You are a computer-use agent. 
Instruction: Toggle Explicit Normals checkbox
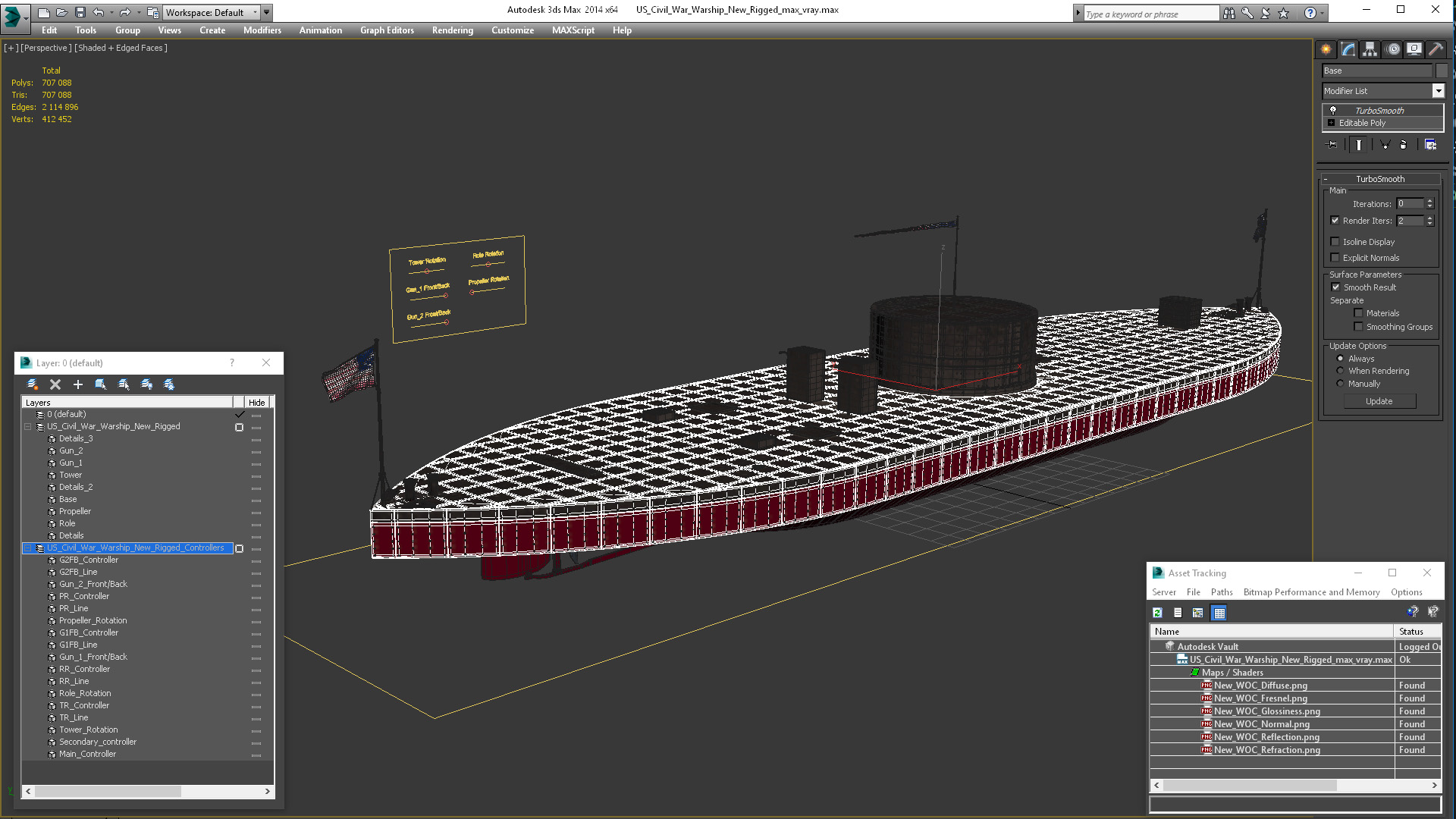(1337, 257)
